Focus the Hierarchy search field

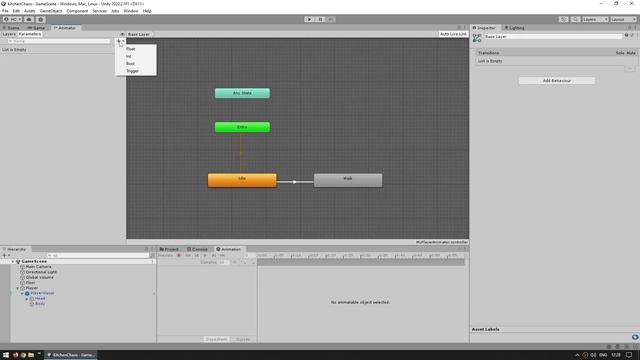click(98, 256)
